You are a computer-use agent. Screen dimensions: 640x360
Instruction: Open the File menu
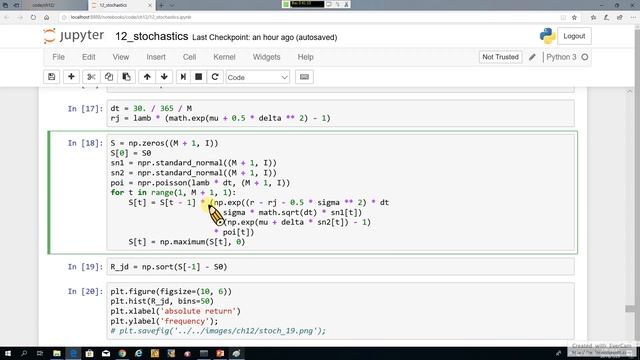(58, 57)
